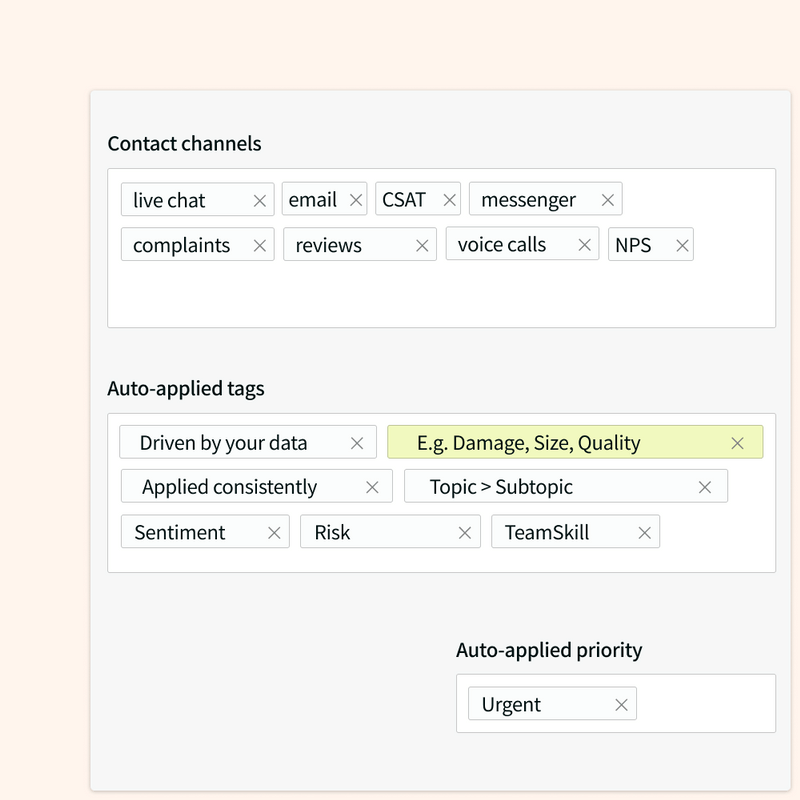Delete the TeamSkill tag
Viewport: 800px width, 800px height.
644,533
